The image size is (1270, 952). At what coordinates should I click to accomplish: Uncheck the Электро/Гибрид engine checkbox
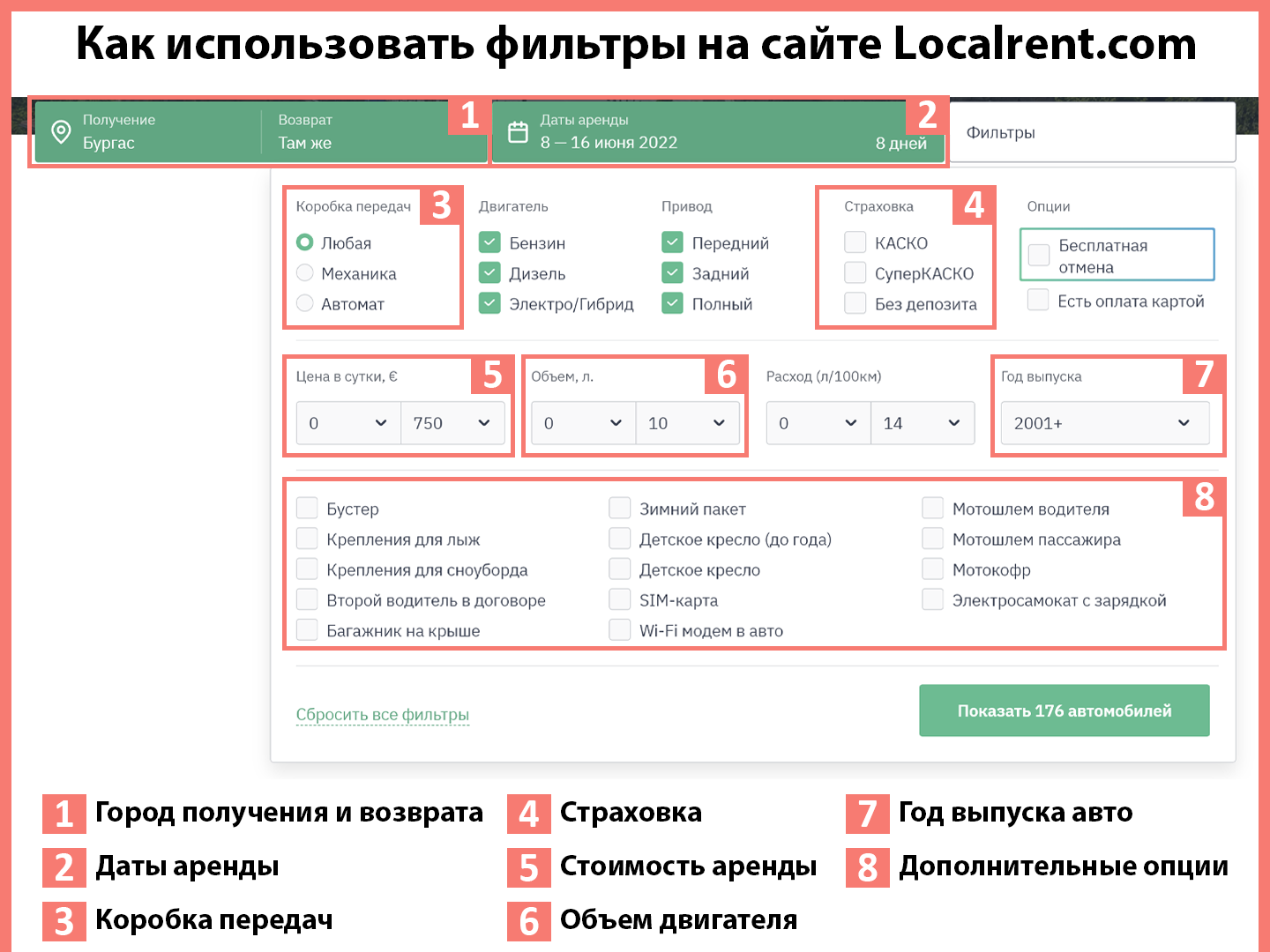coord(489,303)
